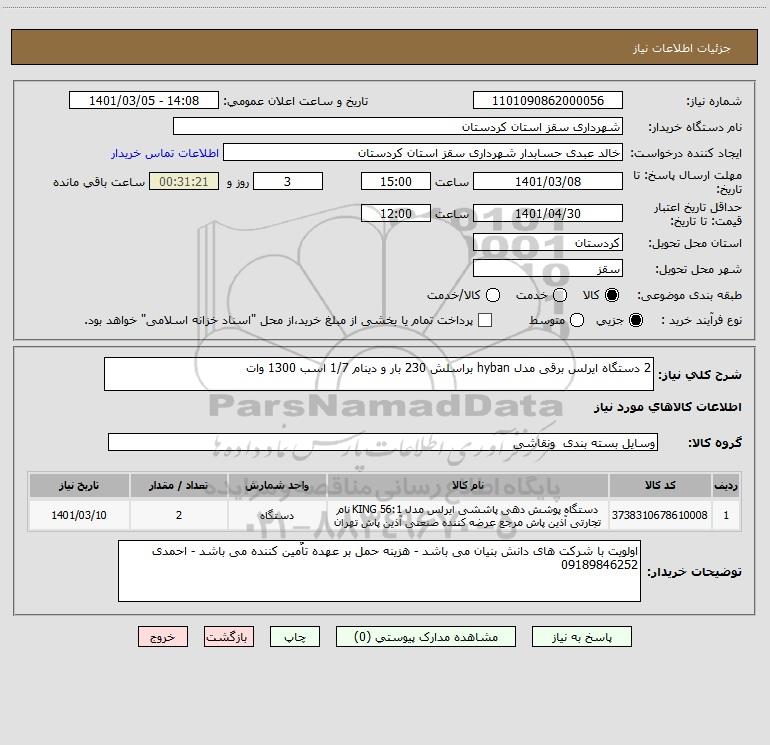The width and height of the screenshot is (770, 745).
Task: Click the price validity date 1401/04/30 field
Action: pyautogui.click(x=548, y=214)
